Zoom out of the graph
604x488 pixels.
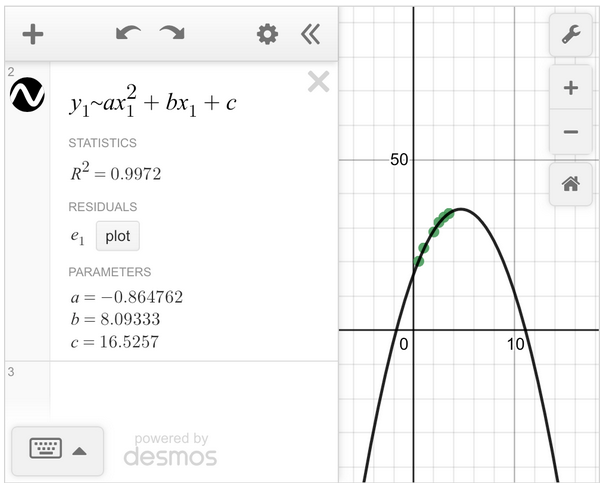pos(570,132)
